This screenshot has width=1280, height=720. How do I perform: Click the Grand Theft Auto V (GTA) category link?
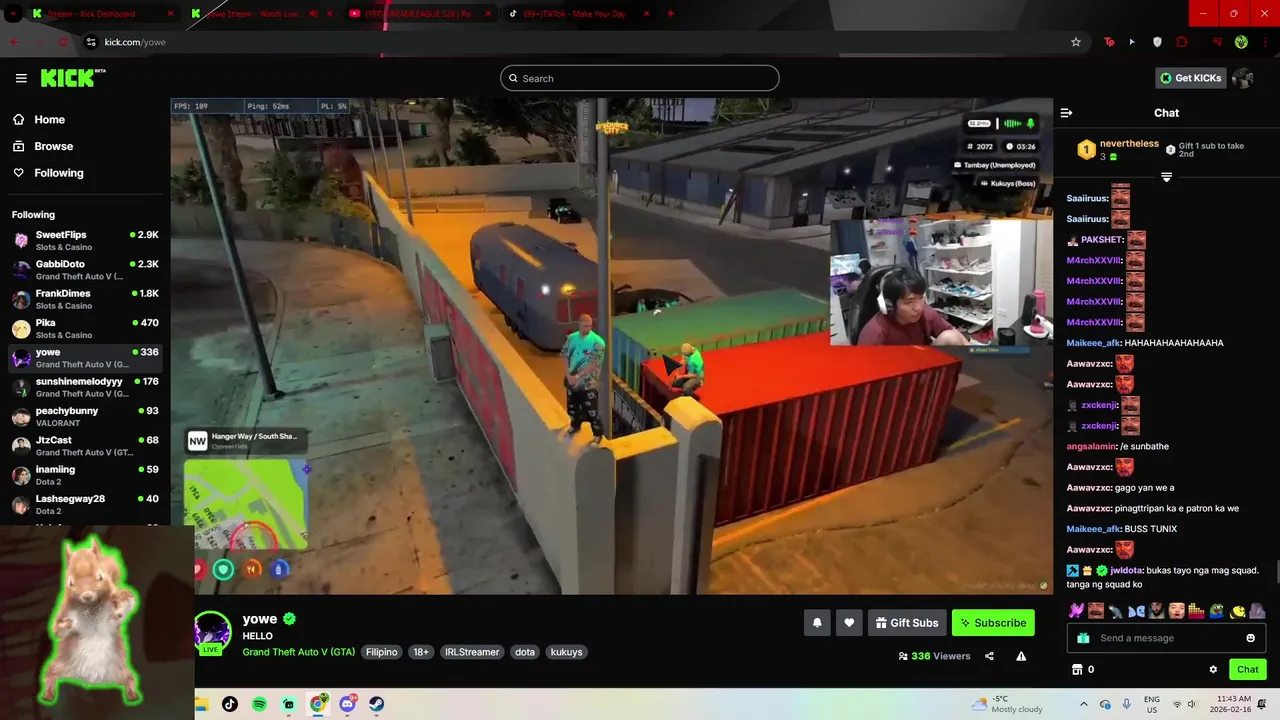pyautogui.click(x=298, y=652)
